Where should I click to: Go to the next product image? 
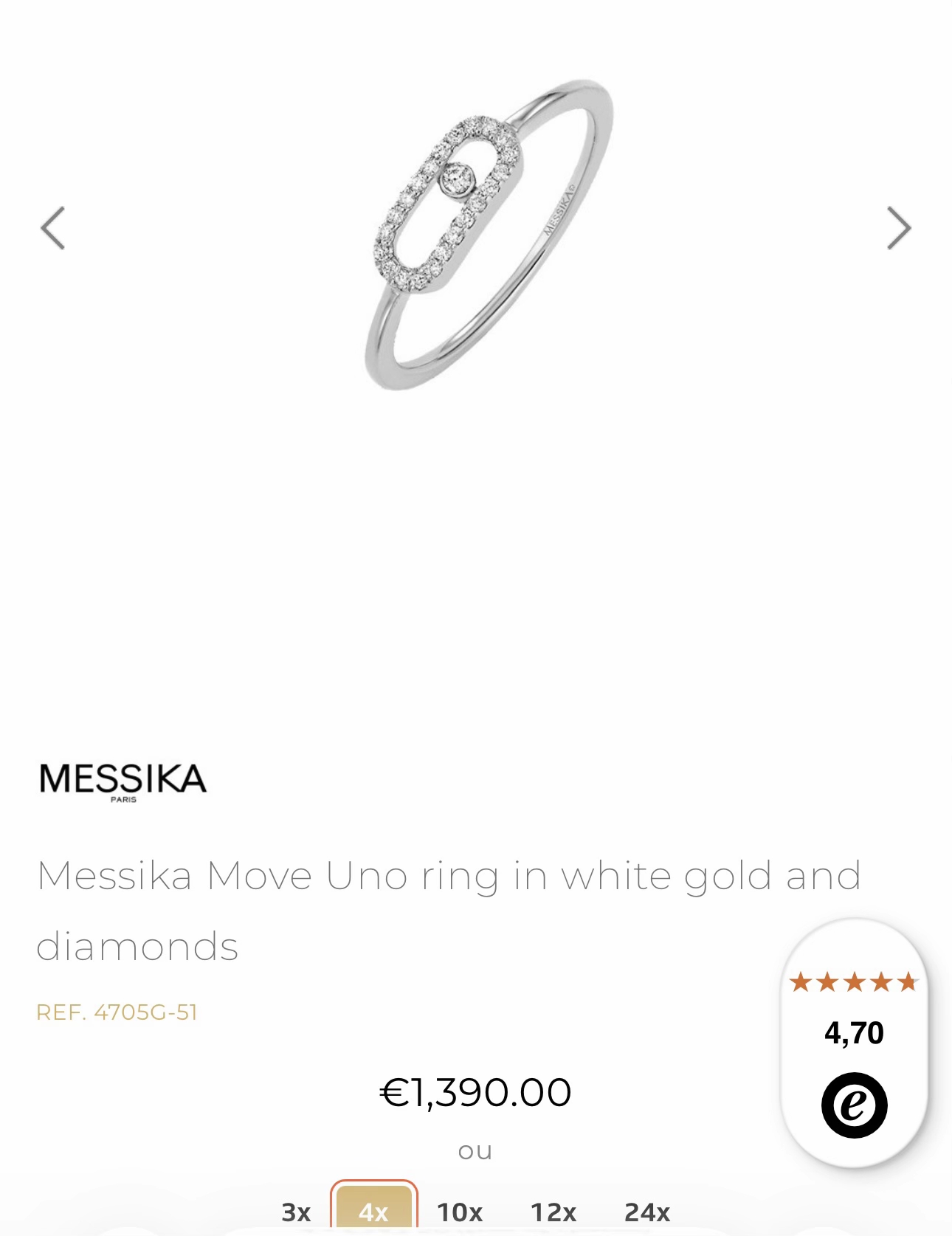[898, 228]
